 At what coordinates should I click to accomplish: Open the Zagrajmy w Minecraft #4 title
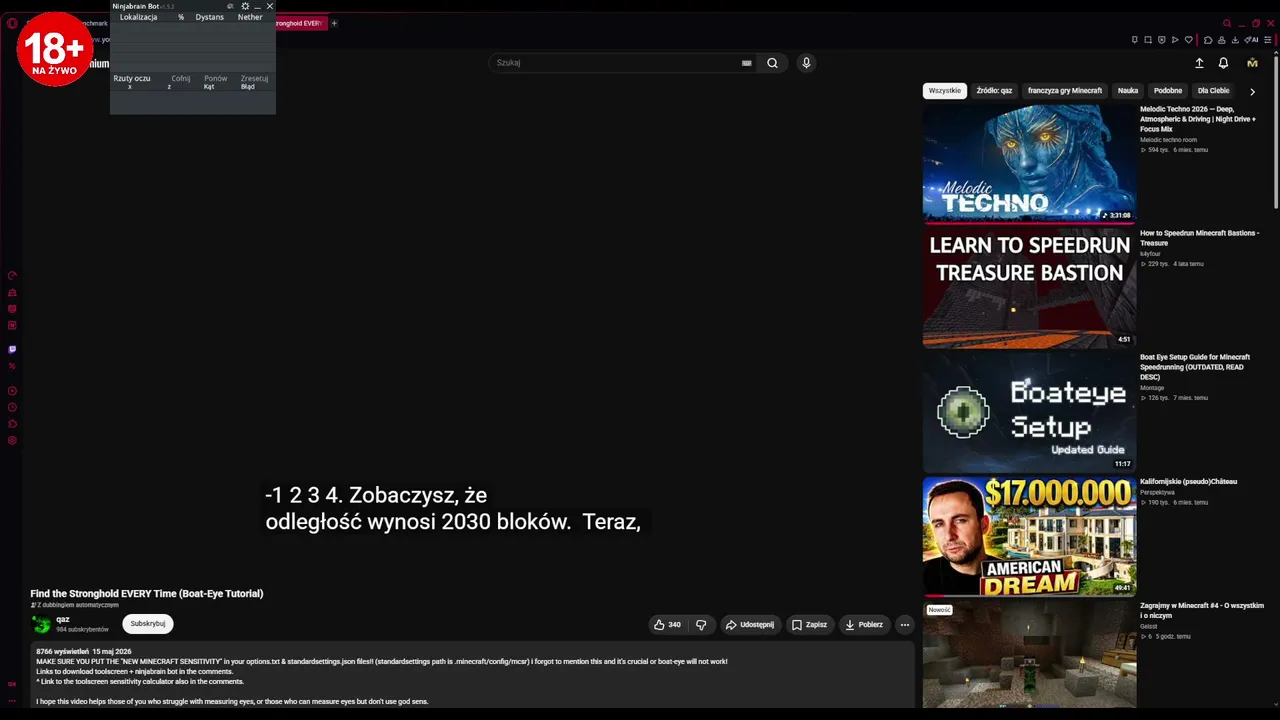(1202, 611)
